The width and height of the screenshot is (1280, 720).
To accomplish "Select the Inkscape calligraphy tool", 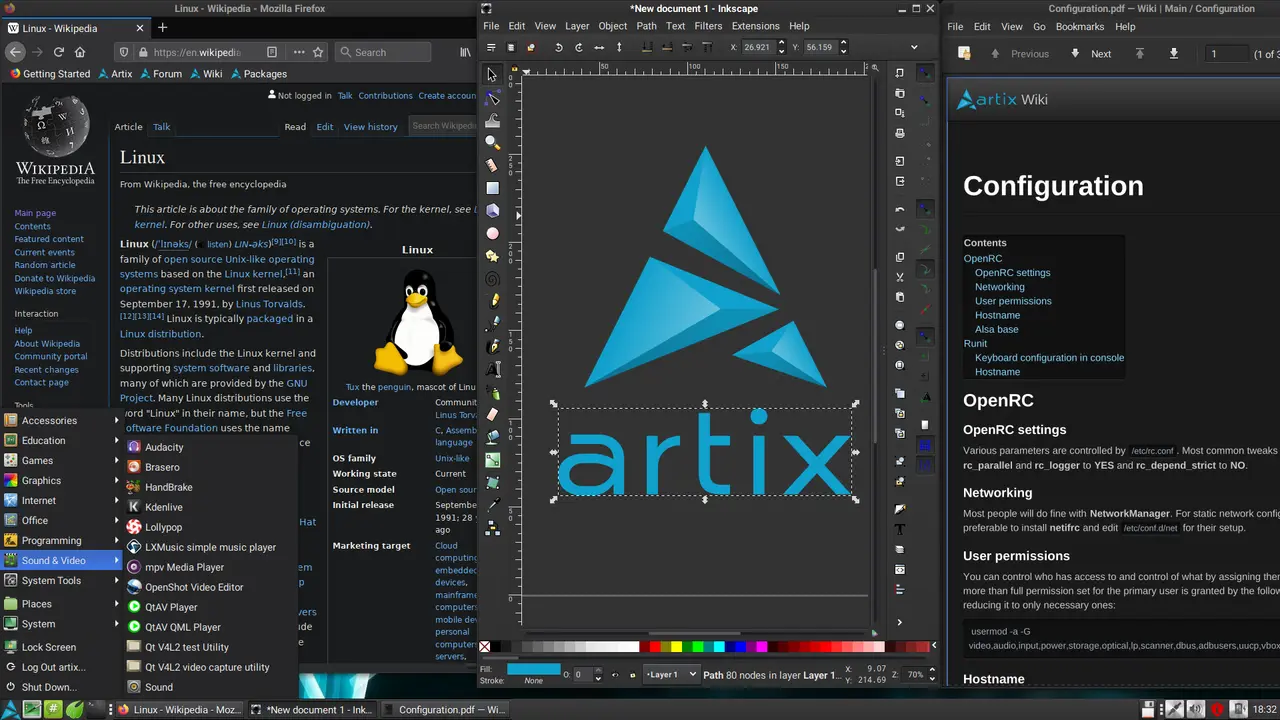I will [492, 346].
